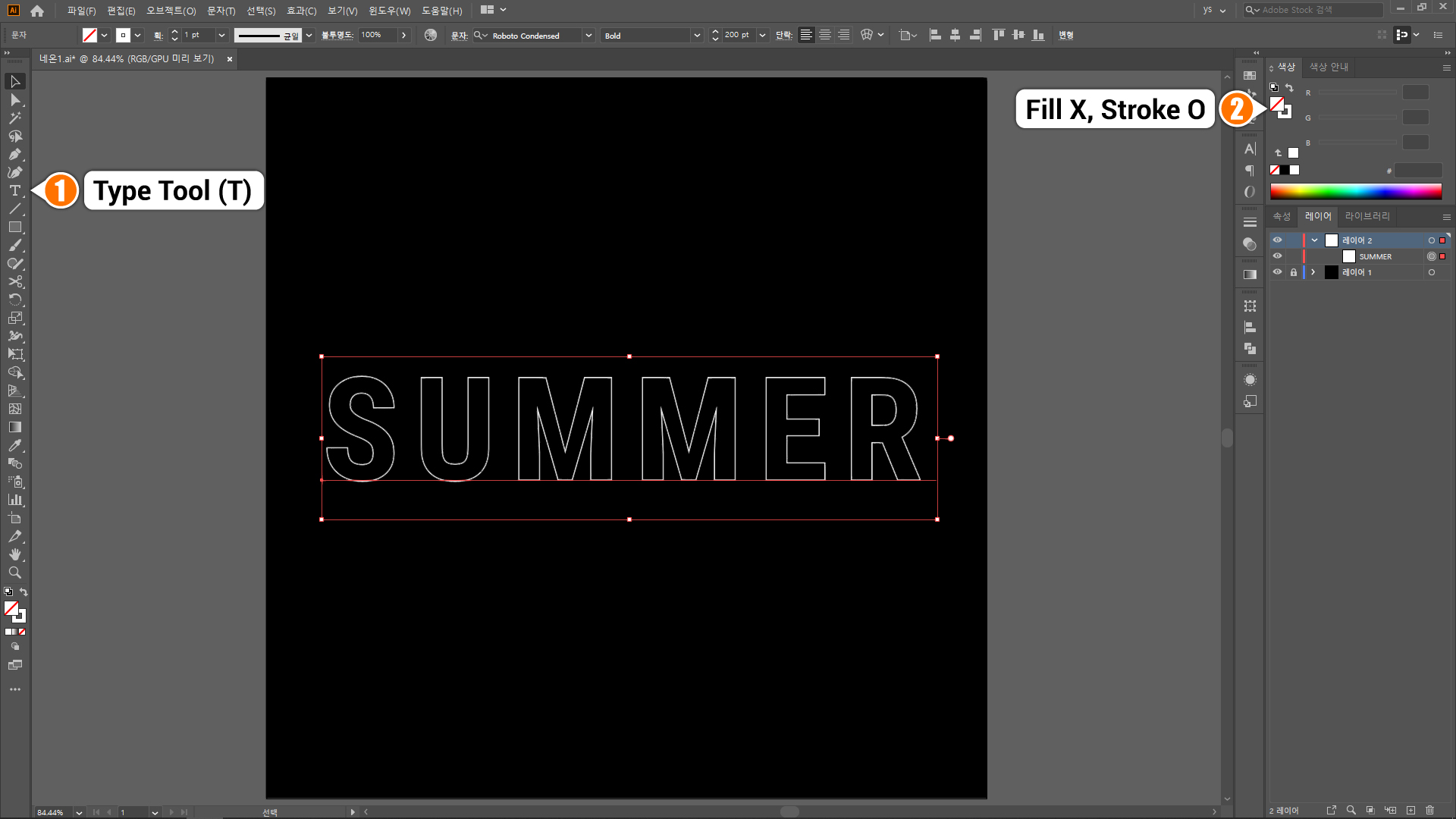
Task: Open the Bold font style dropdown
Action: point(697,36)
